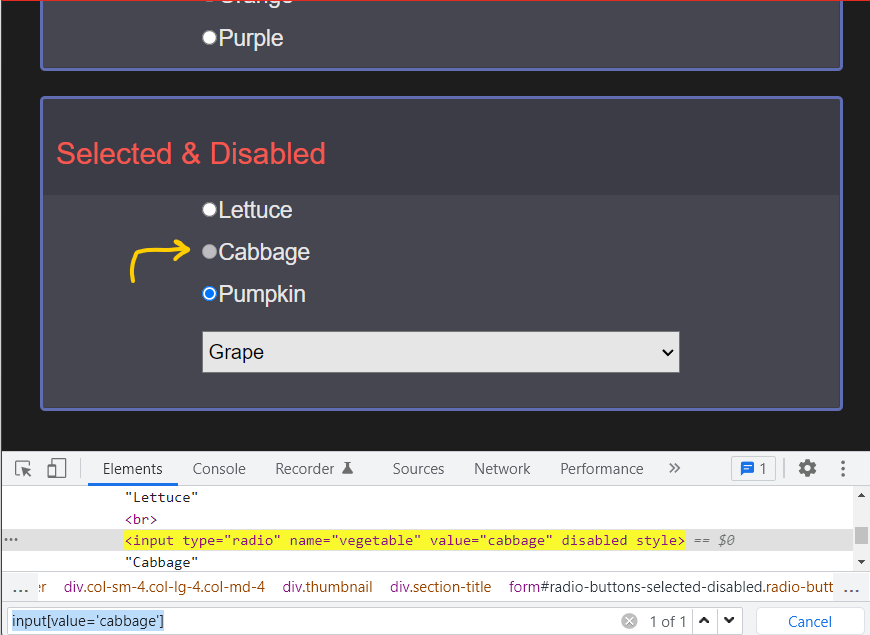
Task: Click the Elements panel scroll up arrow
Action: [861, 495]
